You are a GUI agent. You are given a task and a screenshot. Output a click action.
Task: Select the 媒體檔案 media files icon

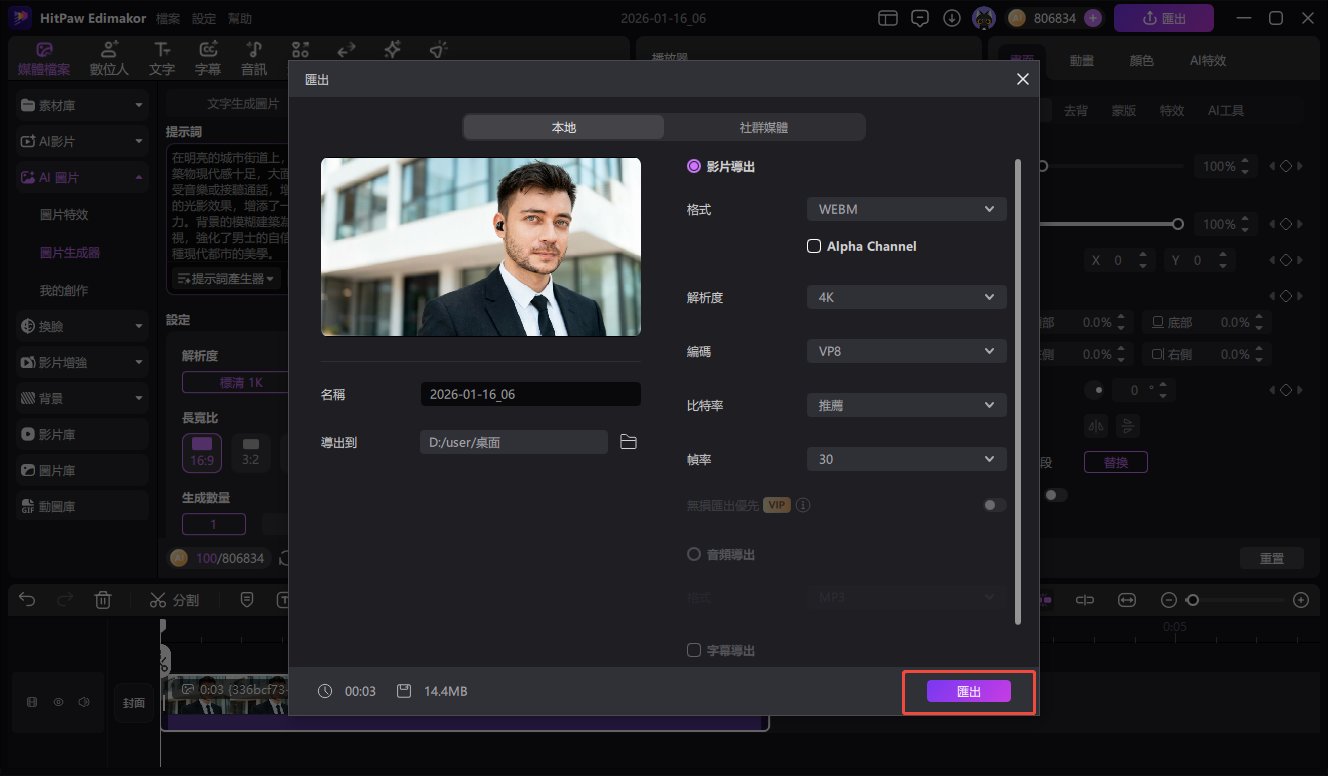[43, 57]
